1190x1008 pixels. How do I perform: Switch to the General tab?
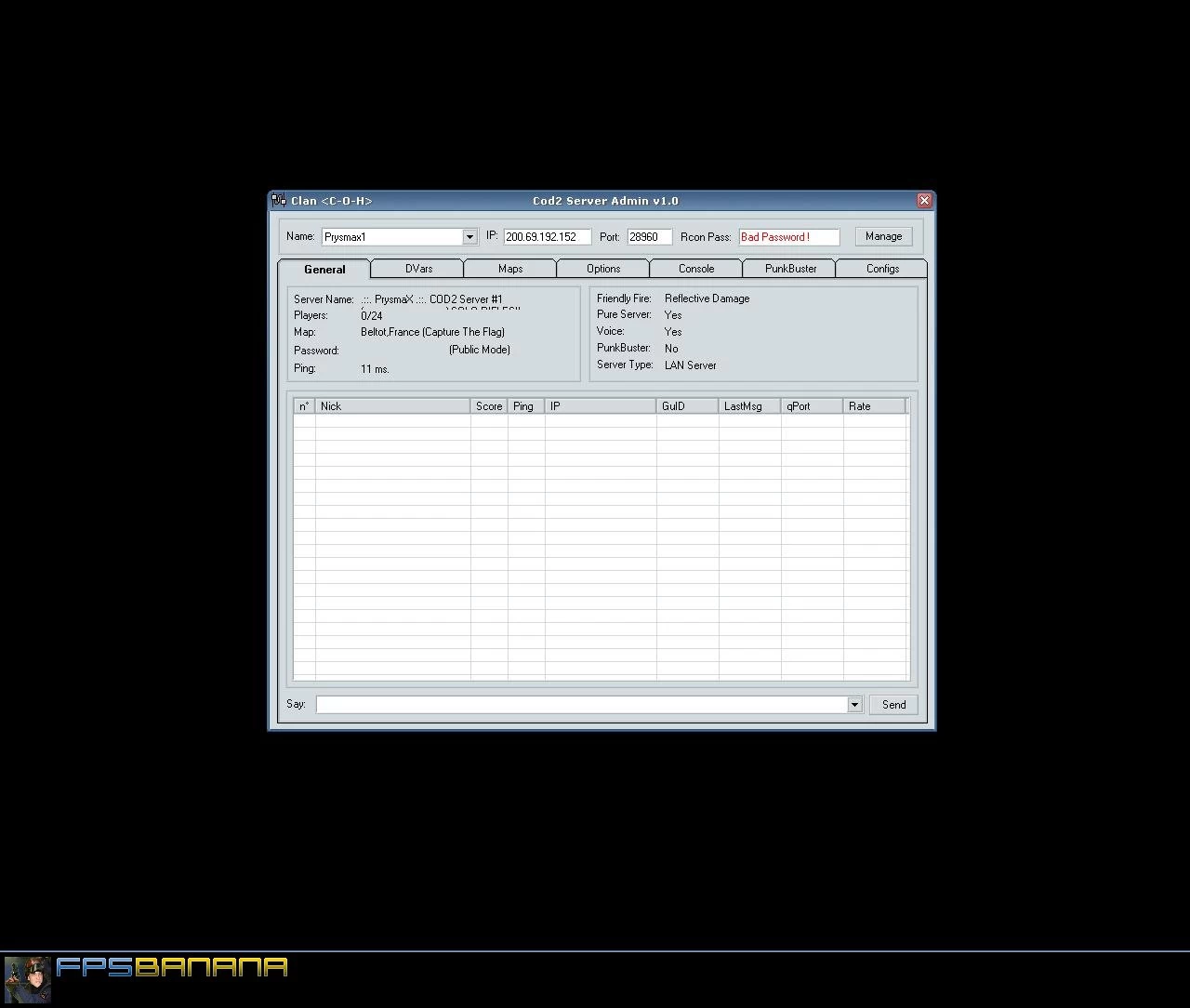point(324,269)
